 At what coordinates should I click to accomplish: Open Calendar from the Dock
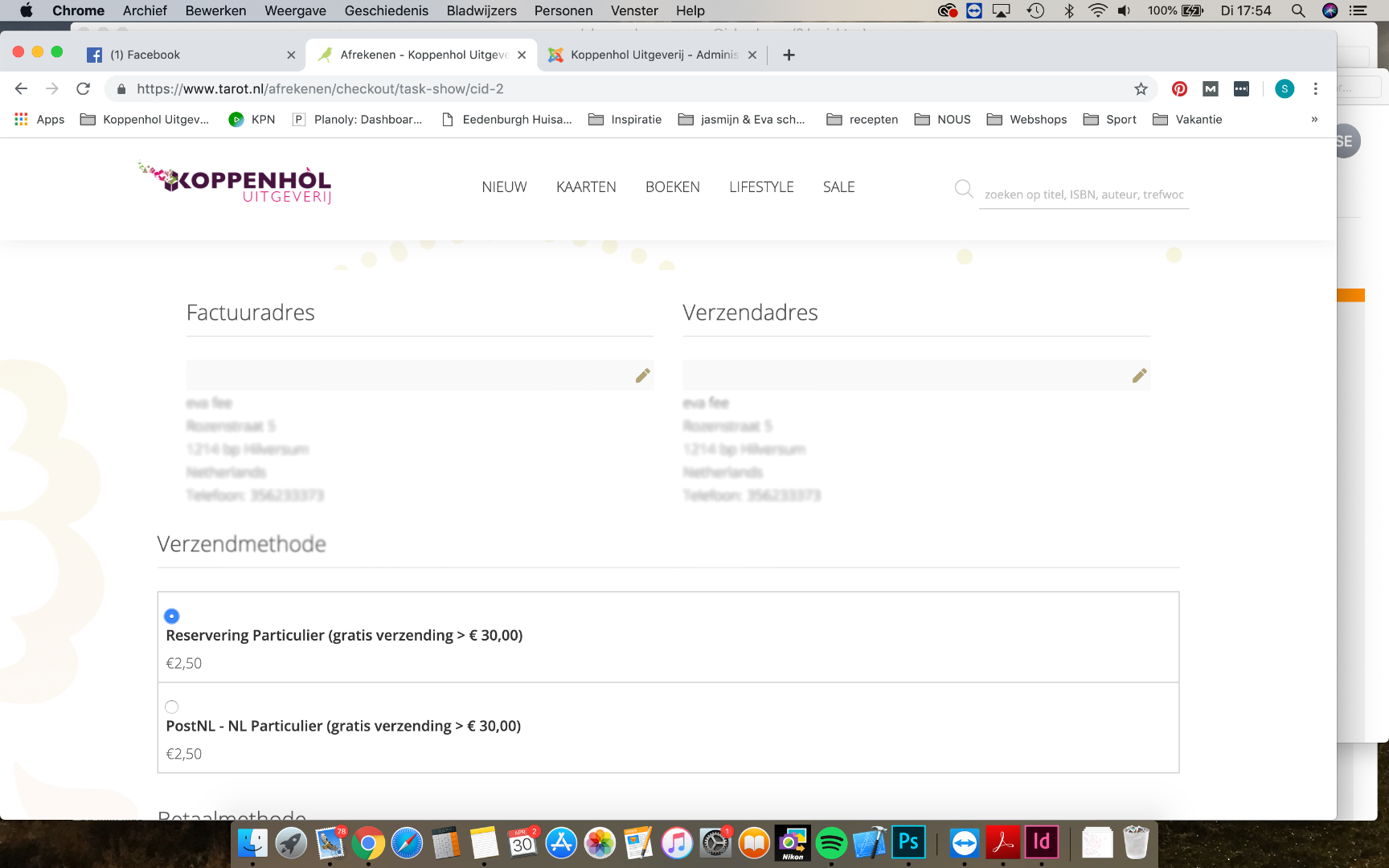pos(522,843)
